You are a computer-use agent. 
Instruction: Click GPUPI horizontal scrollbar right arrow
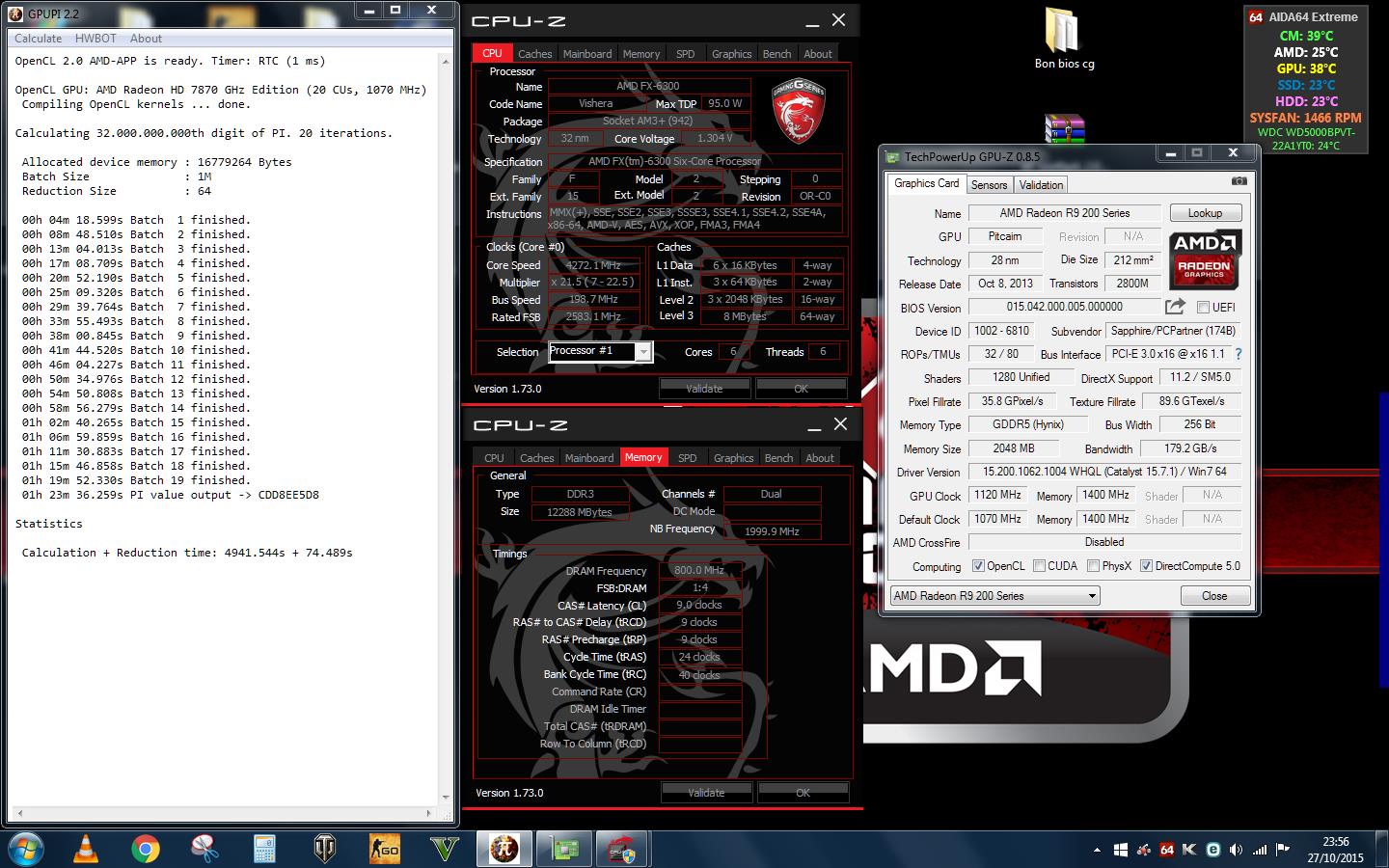point(430,814)
